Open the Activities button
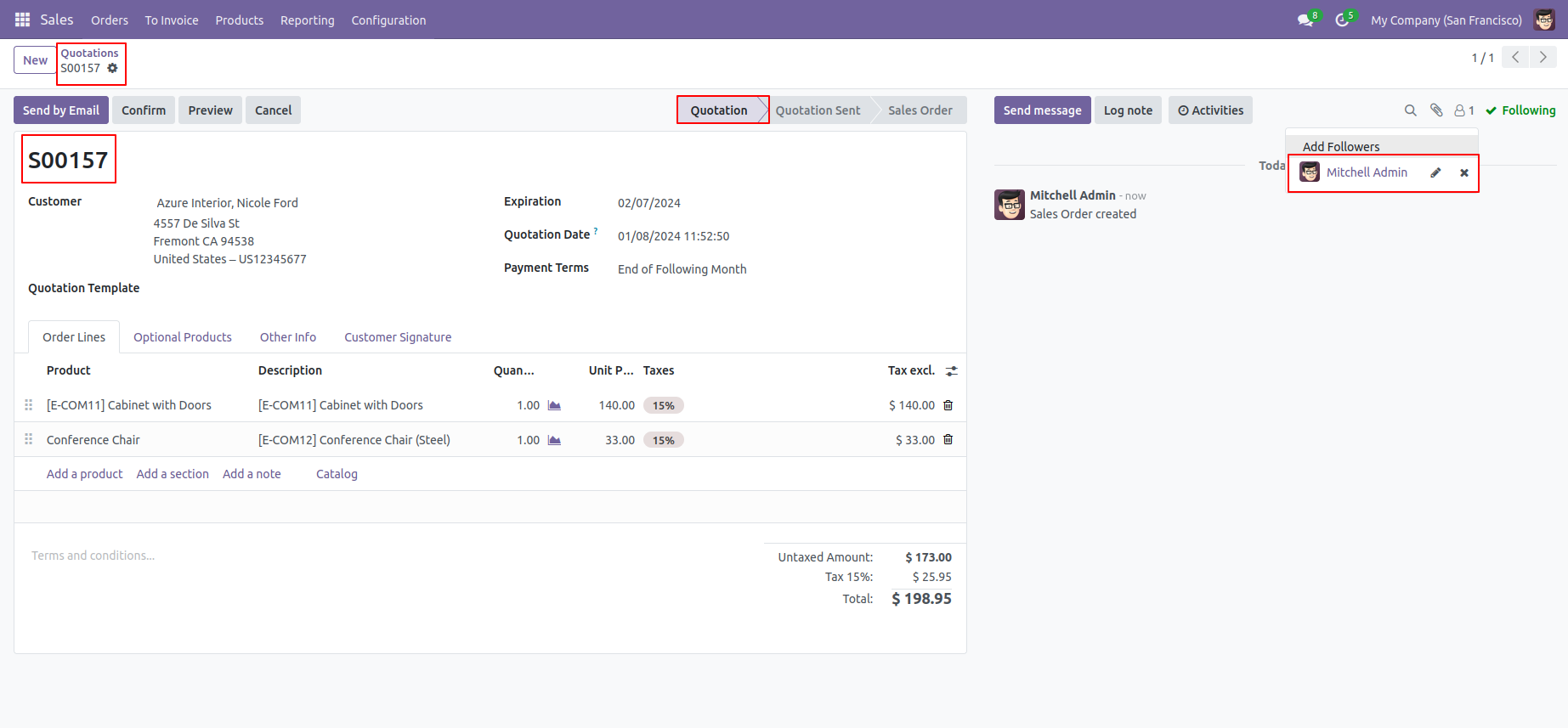This screenshot has width=1568, height=728. pyautogui.click(x=1210, y=110)
